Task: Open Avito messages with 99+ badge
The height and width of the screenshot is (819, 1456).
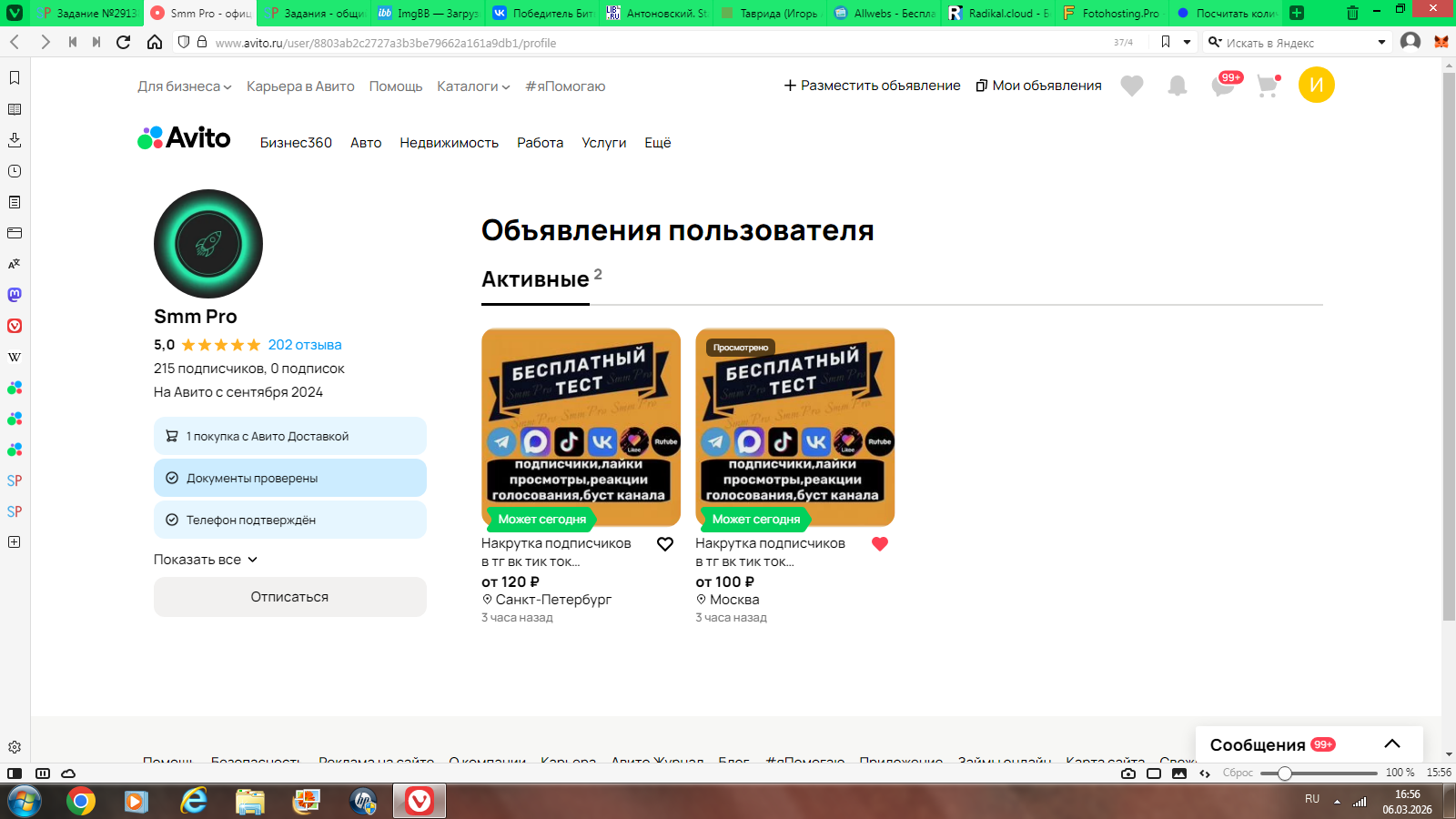Action: click(1225, 85)
